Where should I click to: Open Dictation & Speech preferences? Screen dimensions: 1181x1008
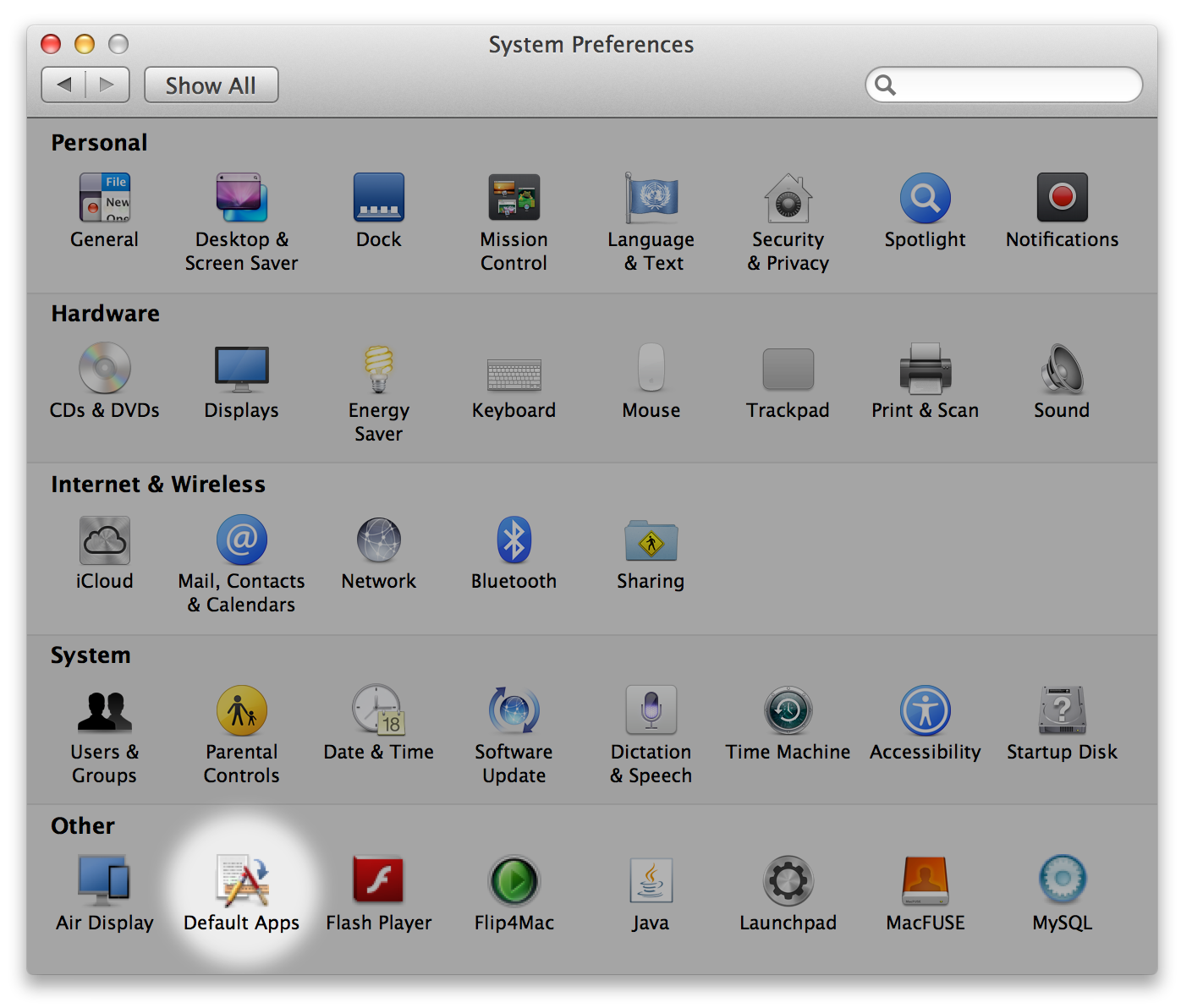coord(651,711)
